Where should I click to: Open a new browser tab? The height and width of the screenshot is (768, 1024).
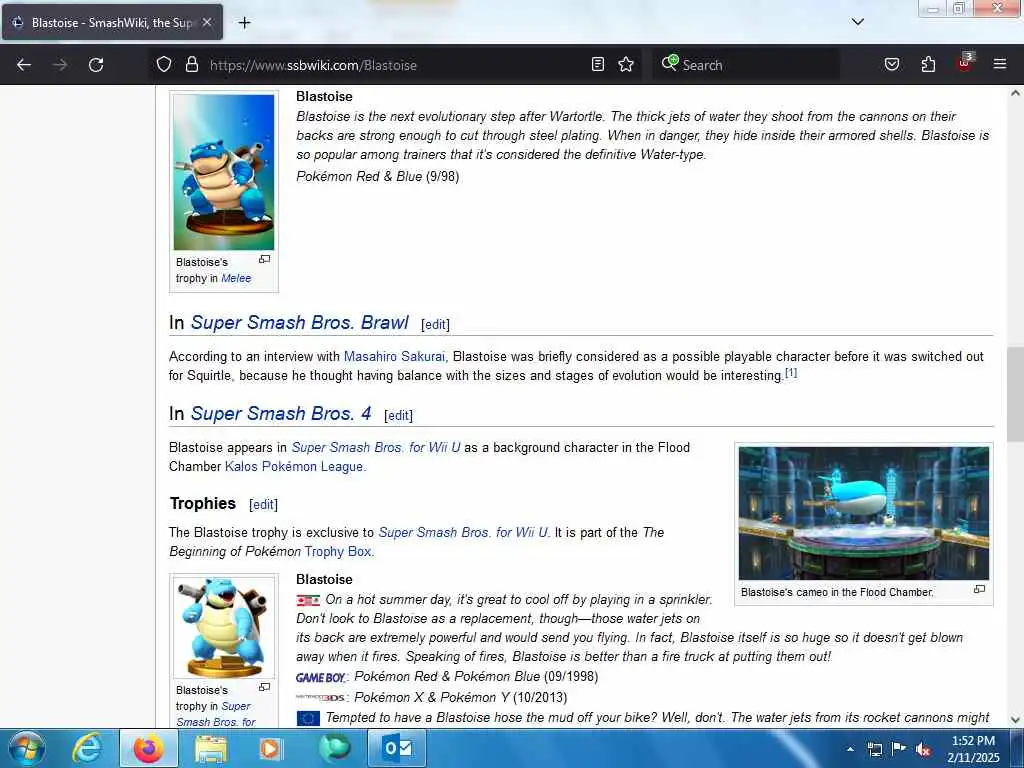tap(244, 23)
